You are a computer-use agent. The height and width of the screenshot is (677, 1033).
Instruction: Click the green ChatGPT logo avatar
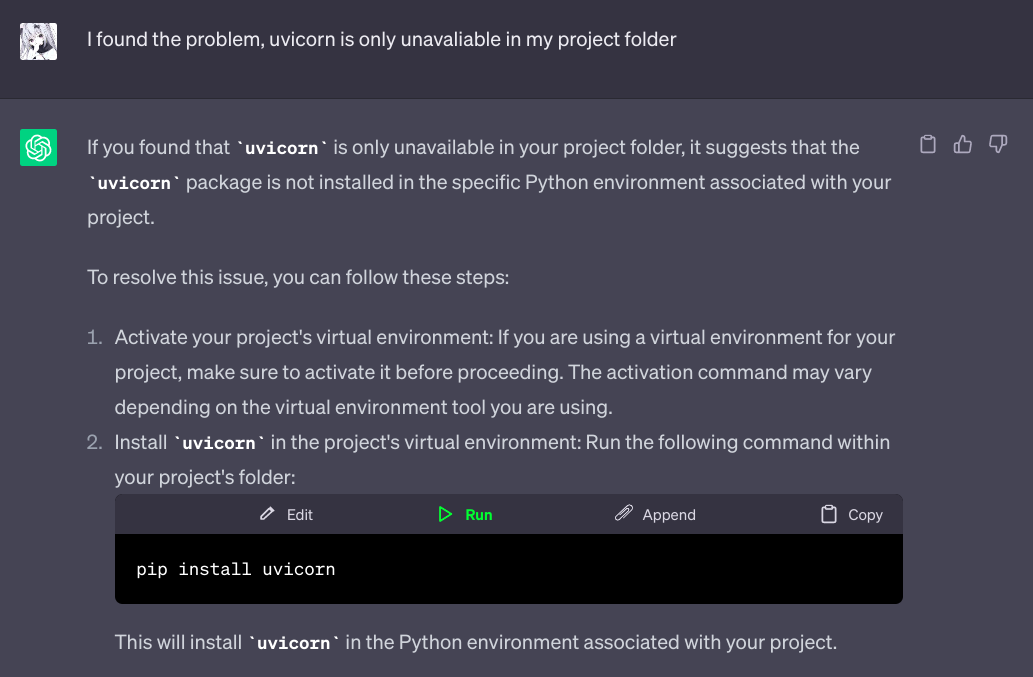pos(38,148)
